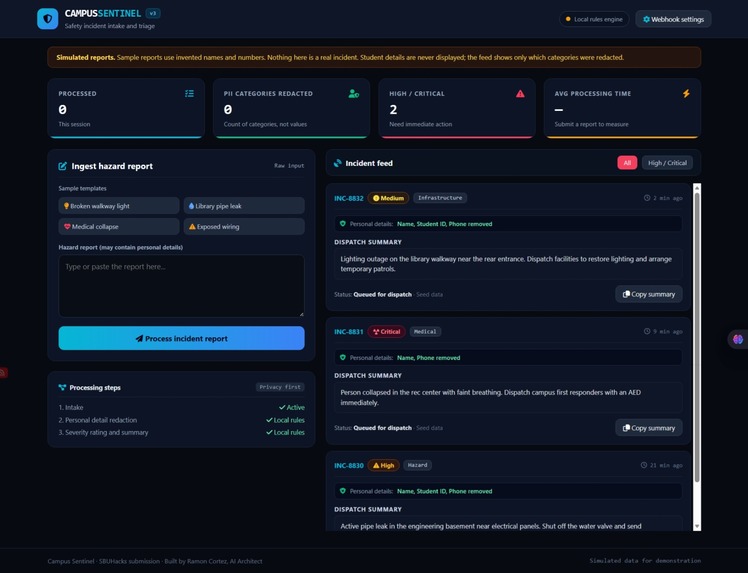Screen dimensions: 748x573
Task: Select the Medical collapse template
Action: 119,227
